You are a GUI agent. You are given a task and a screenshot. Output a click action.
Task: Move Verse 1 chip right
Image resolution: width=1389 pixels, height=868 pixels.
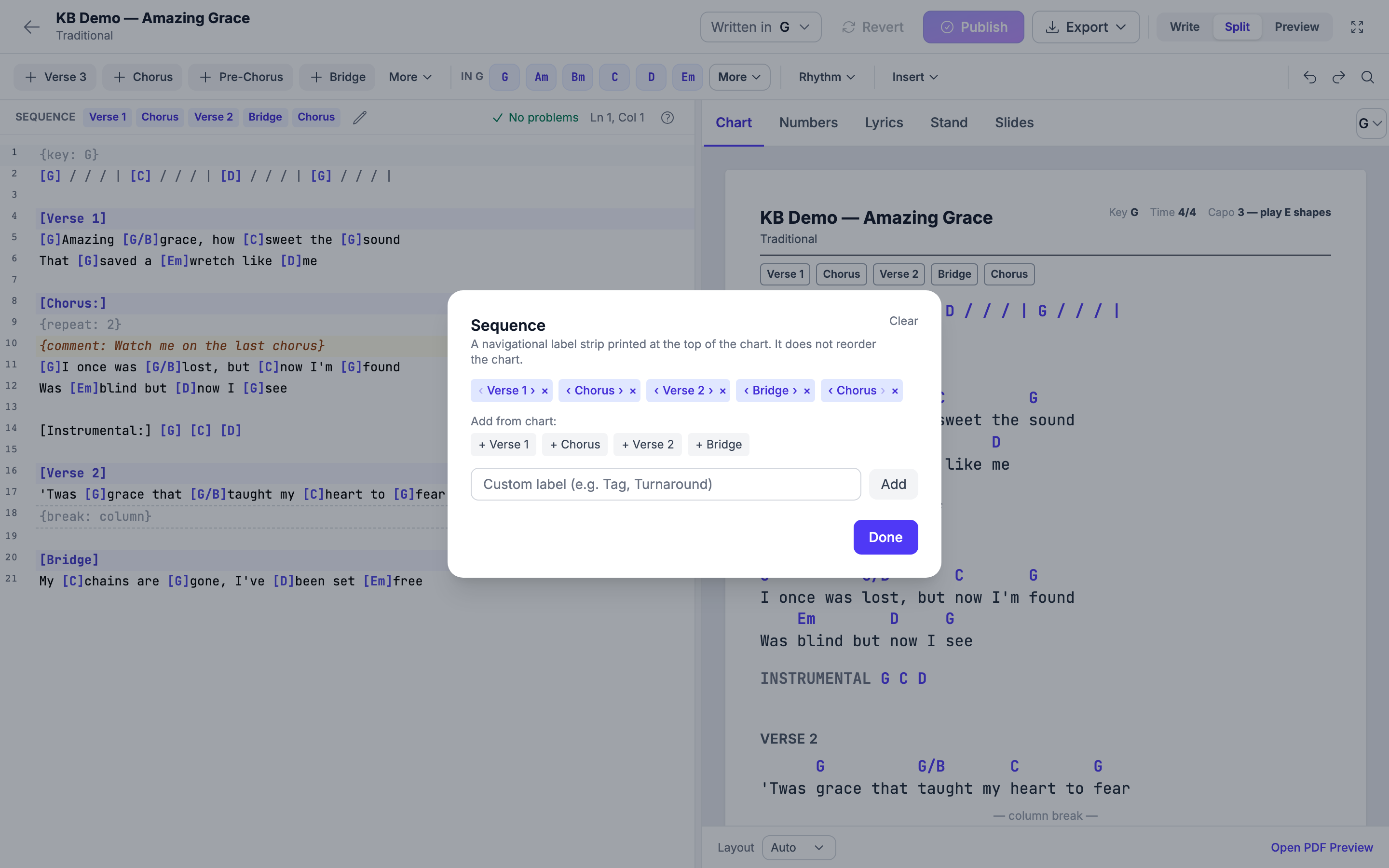click(x=533, y=391)
